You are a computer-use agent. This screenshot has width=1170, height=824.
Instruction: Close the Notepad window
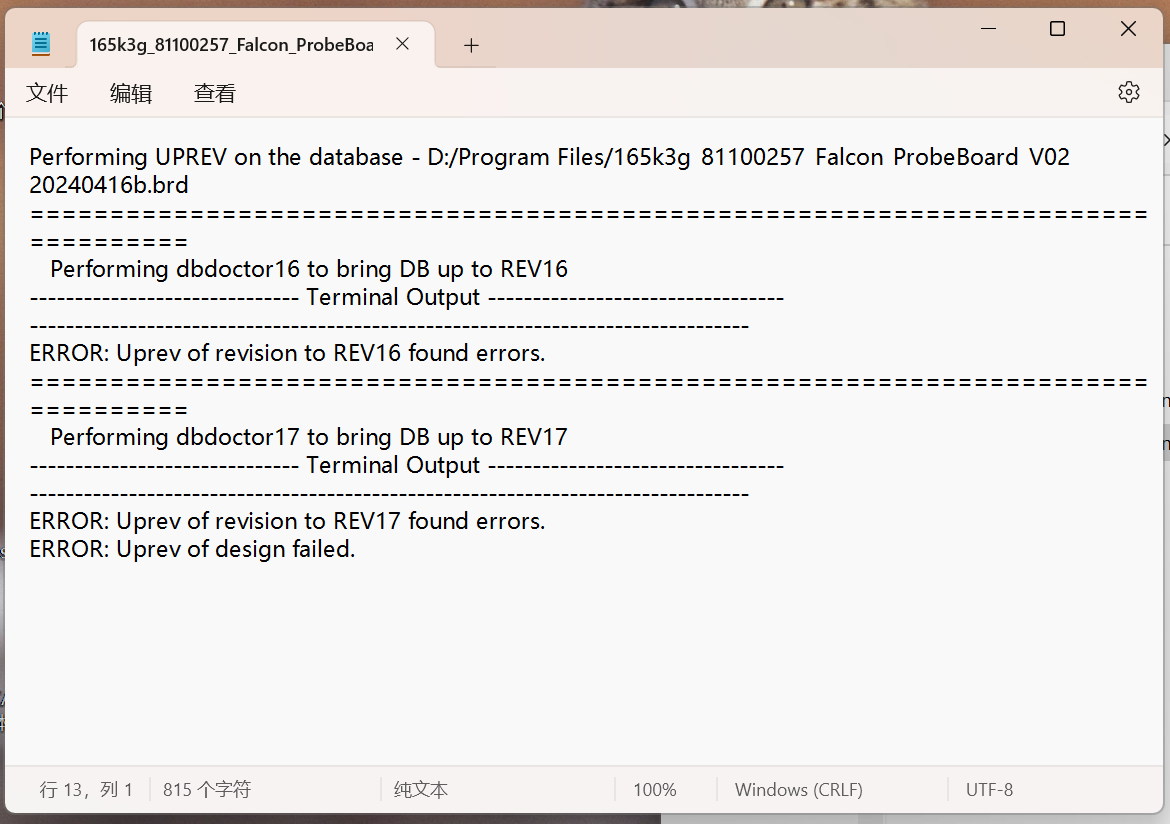1128,28
